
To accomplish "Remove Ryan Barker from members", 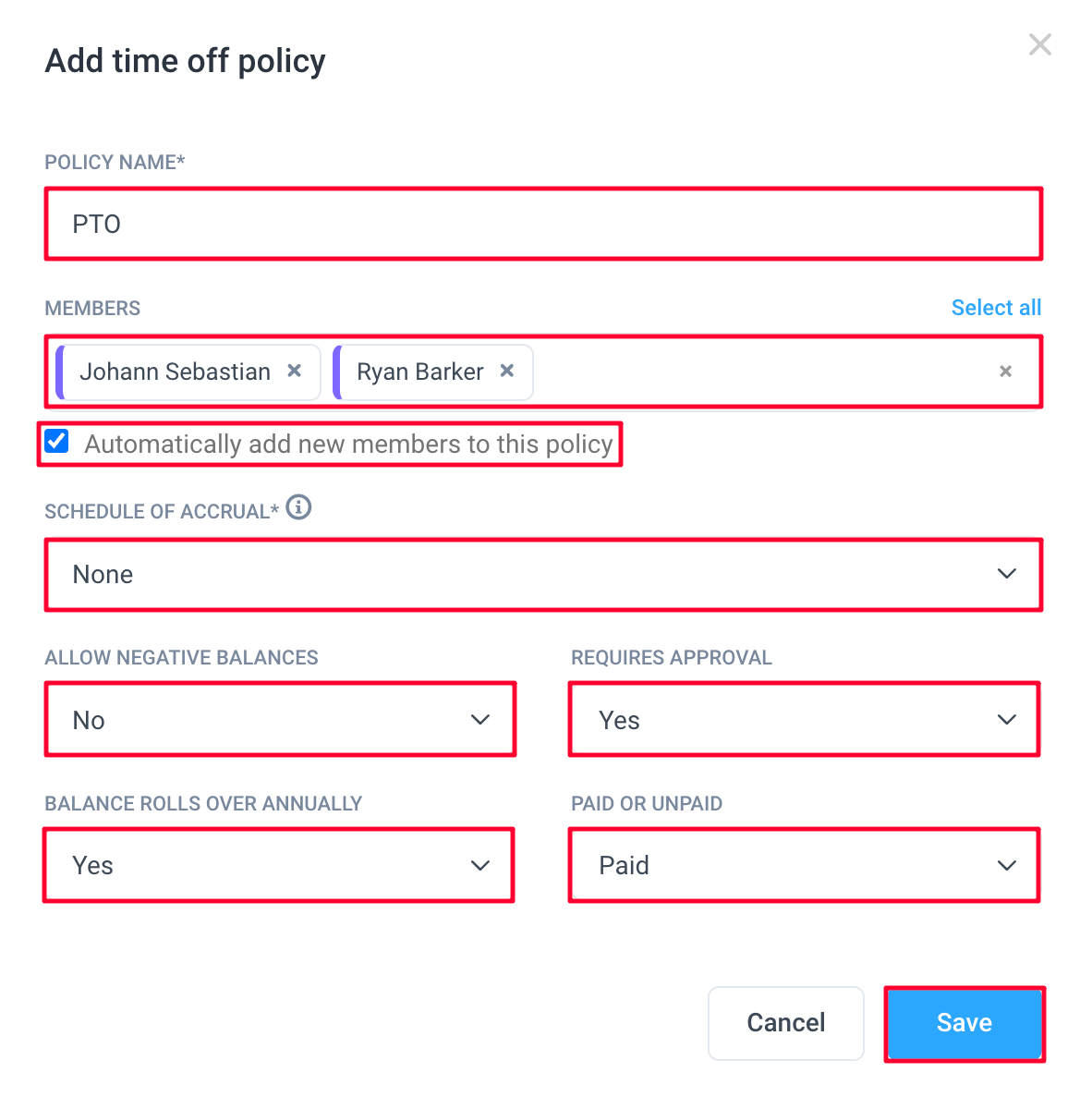I will [506, 372].
